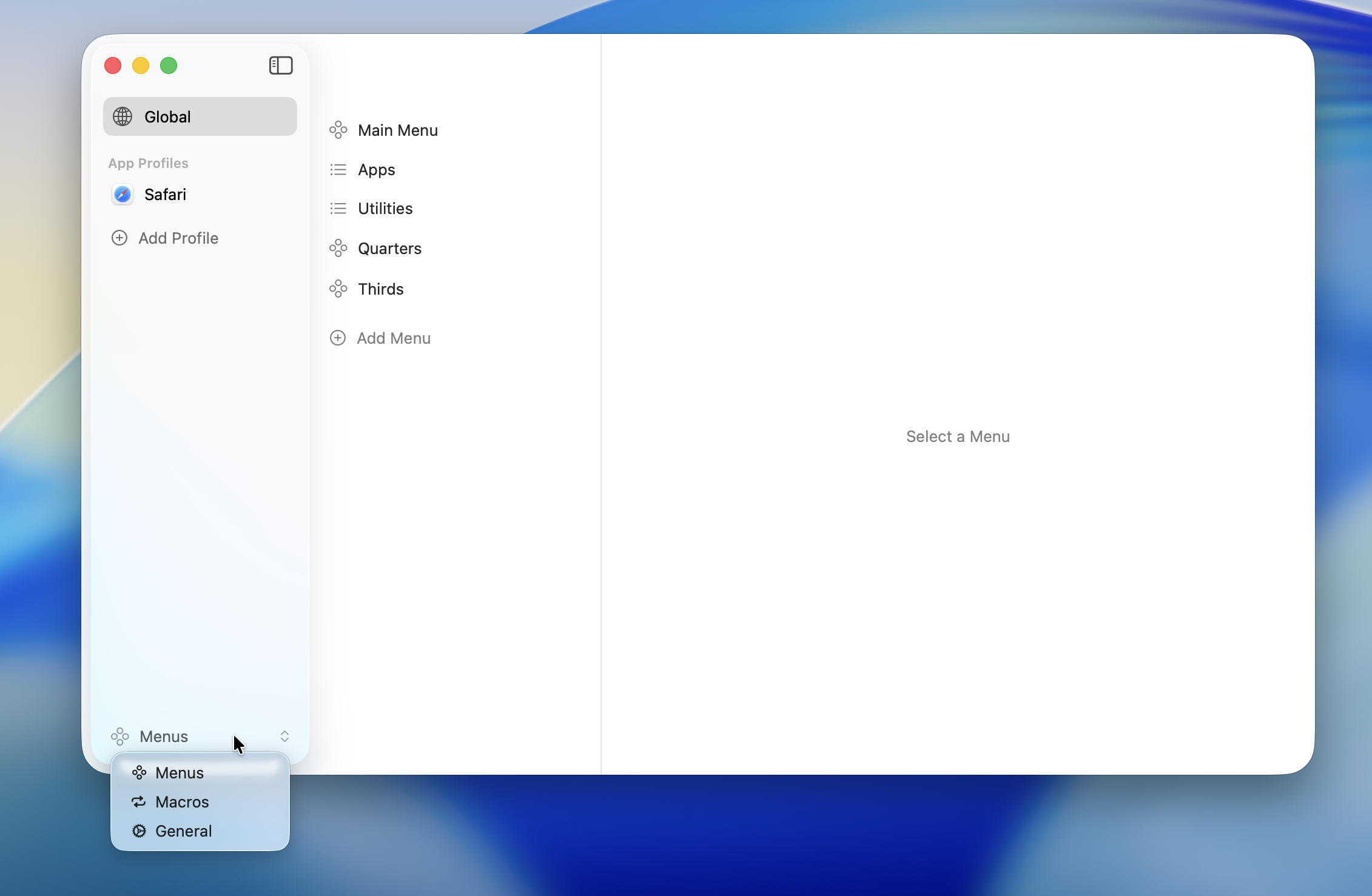Click Add Menu below the menu list

pos(393,338)
